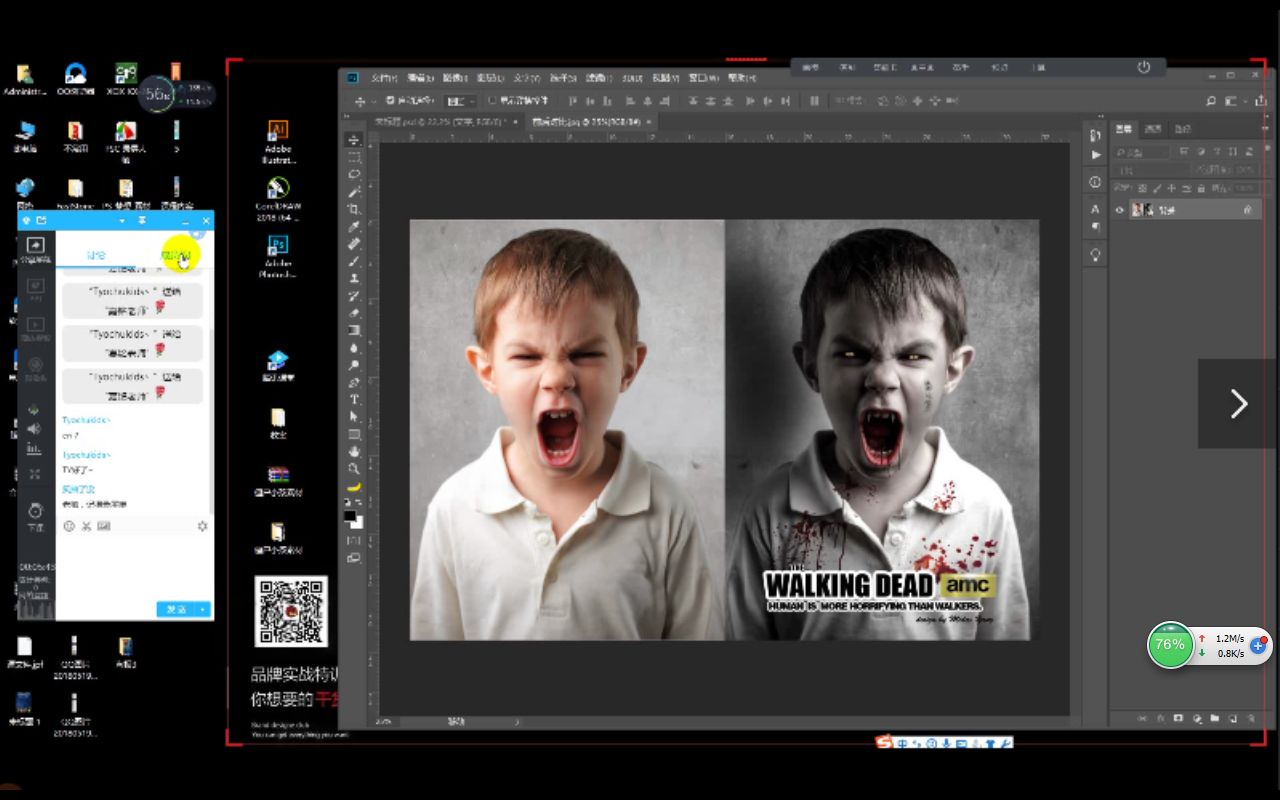1280x800 pixels.
Task: Select the Crop tool
Action: 354,209
